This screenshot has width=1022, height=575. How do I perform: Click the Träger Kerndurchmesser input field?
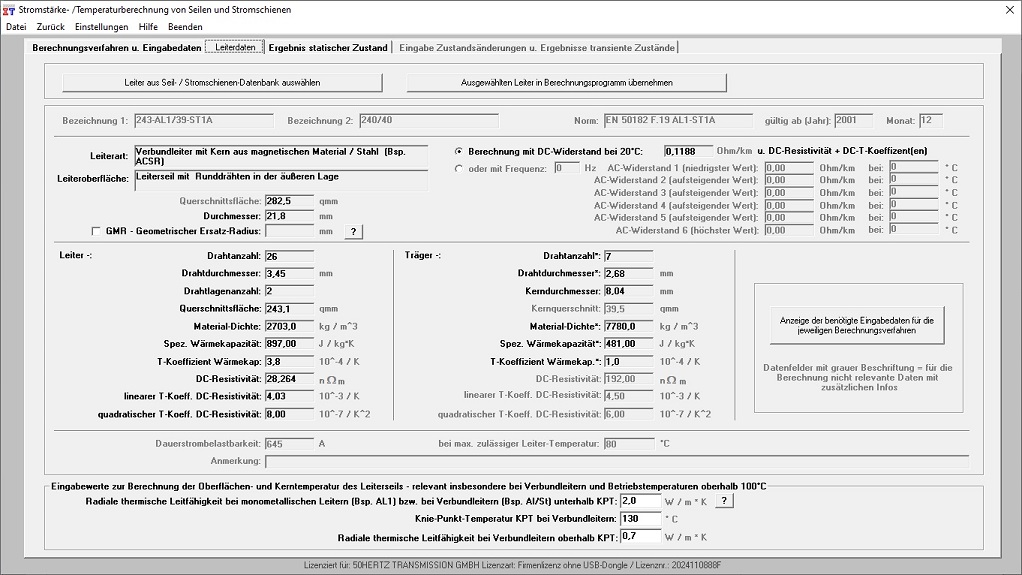coord(628,291)
